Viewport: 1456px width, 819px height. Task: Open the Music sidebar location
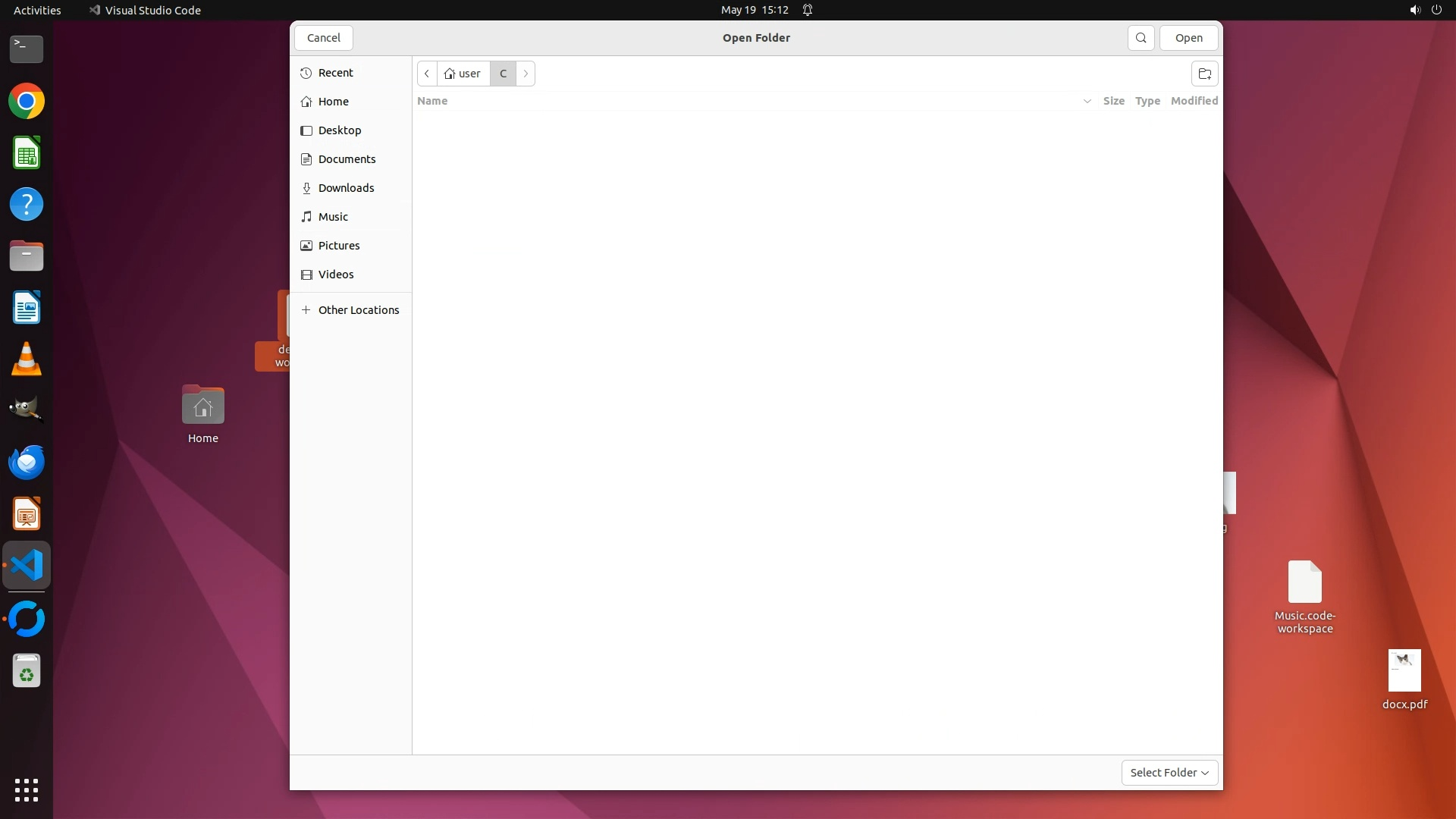point(333,217)
